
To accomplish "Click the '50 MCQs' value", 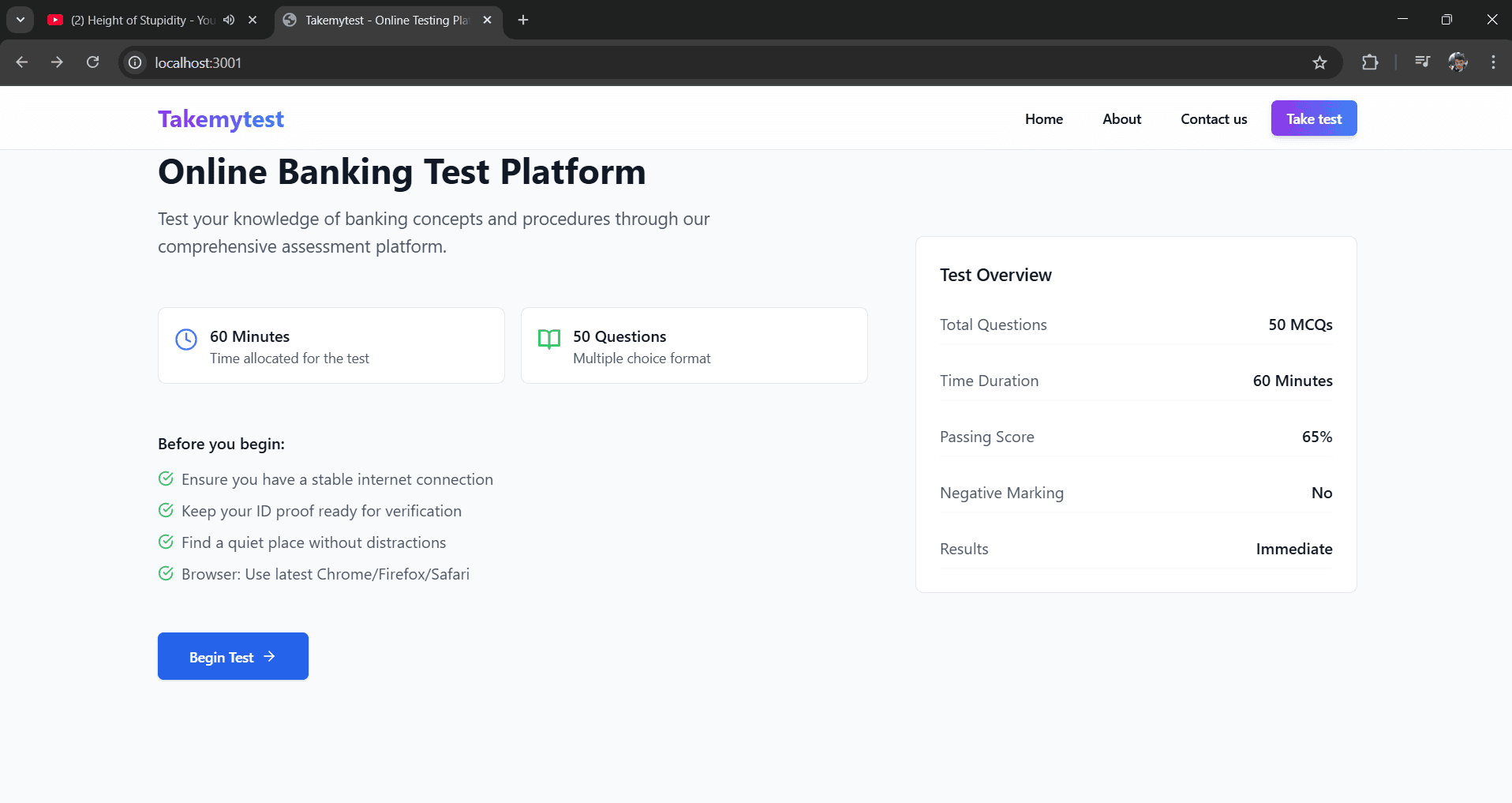I will (x=1301, y=325).
